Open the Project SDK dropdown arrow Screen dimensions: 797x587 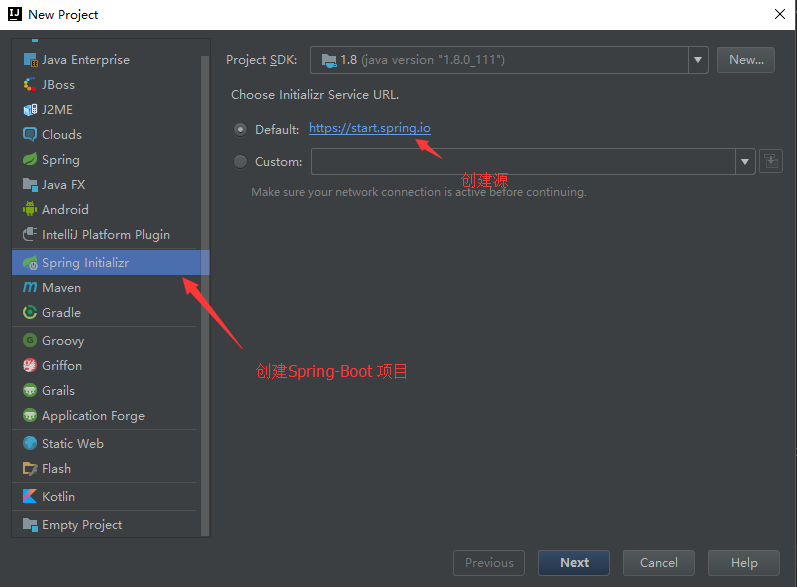(x=698, y=60)
